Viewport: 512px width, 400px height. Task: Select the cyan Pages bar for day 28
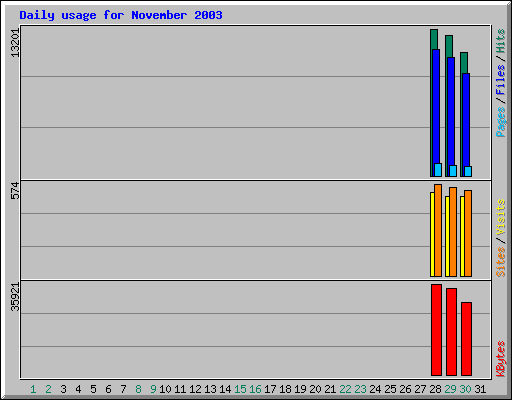point(438,170)
